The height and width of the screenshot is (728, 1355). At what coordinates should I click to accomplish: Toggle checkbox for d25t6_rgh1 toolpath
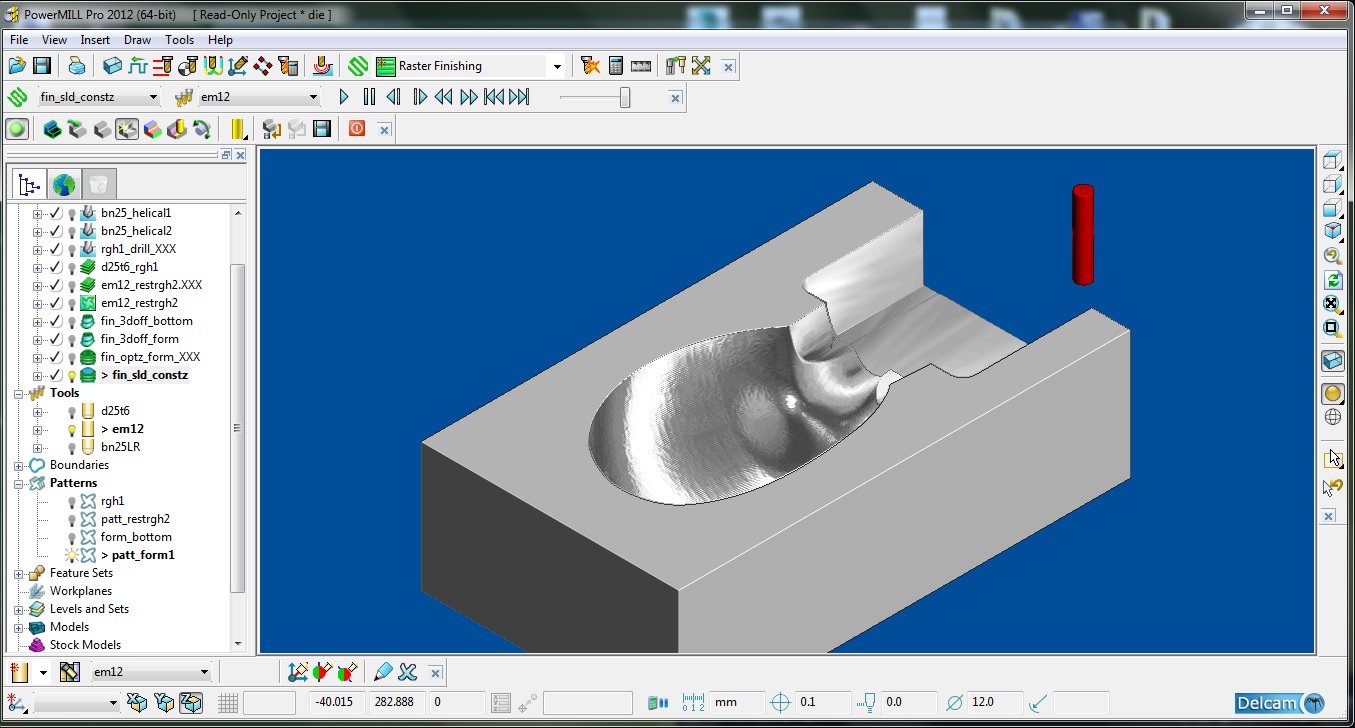(x=56, y=267)
